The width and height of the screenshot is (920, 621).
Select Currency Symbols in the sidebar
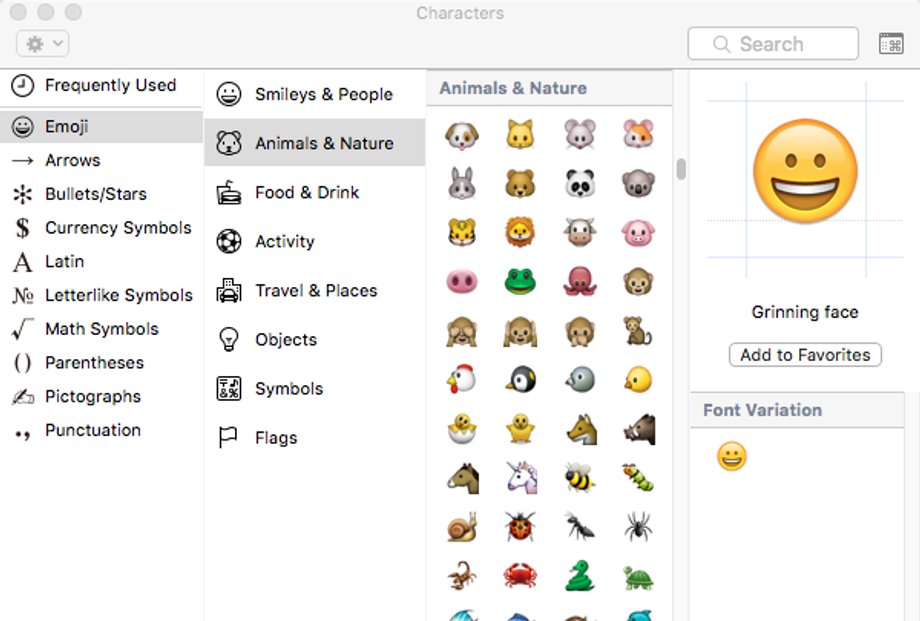click(102, 228)
